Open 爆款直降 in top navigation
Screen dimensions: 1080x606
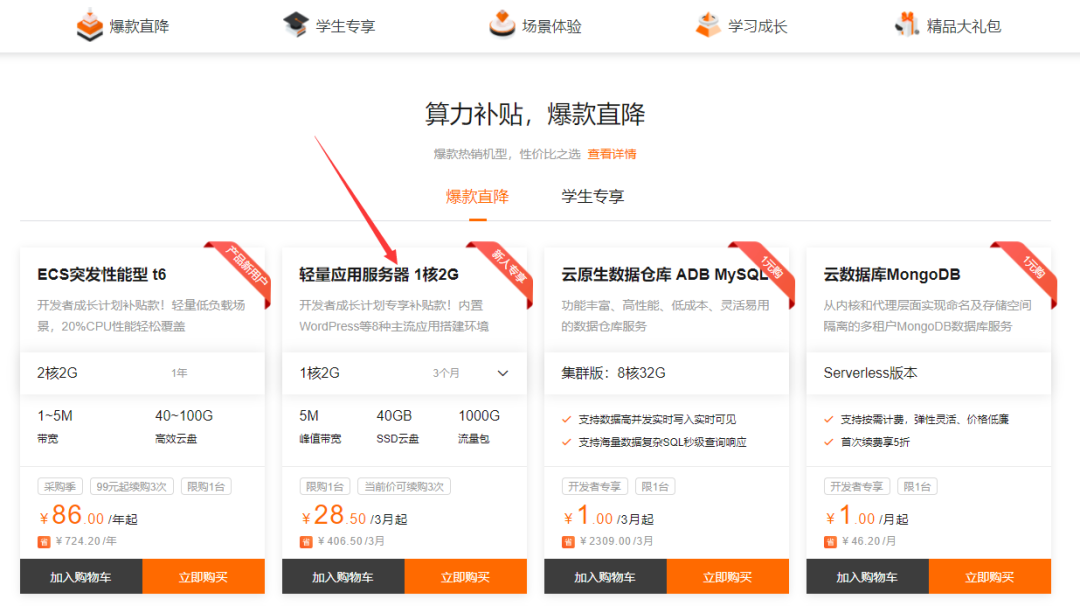pyautogui.click(x=139, y=26)
